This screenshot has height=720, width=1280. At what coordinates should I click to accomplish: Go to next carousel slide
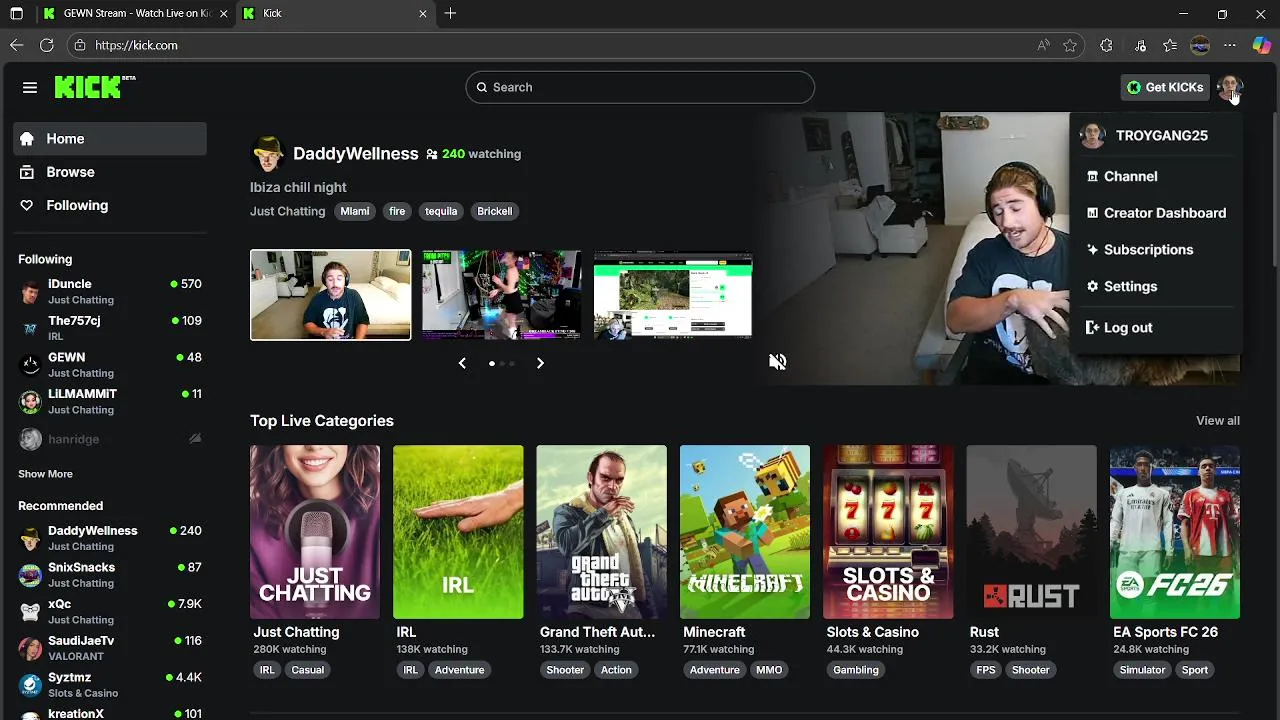(x=540, y=363)
